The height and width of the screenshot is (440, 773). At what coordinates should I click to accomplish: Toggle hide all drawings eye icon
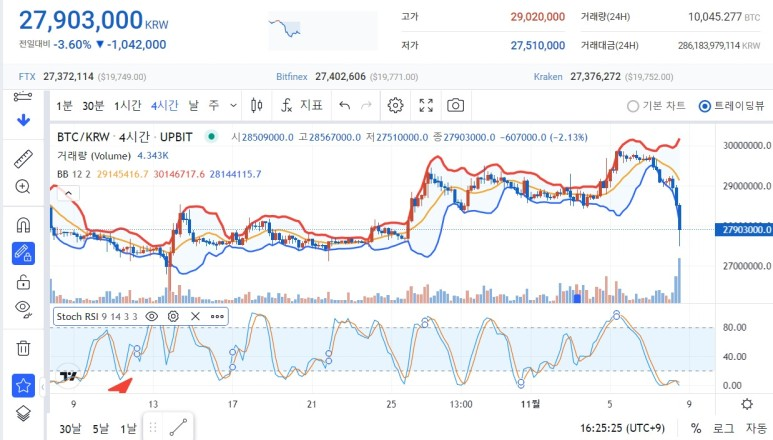pos(23,310)
